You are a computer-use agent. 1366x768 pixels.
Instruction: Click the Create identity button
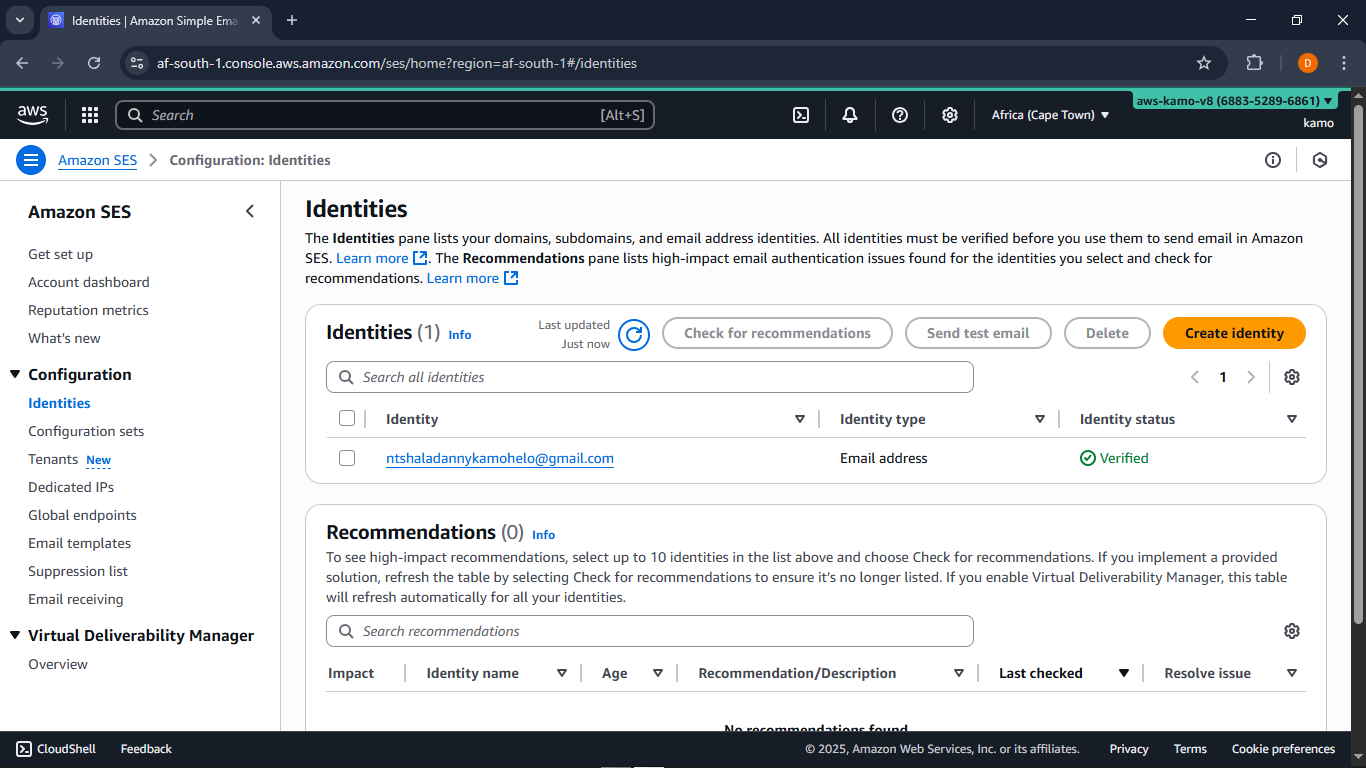click(x=1234, y=333)
